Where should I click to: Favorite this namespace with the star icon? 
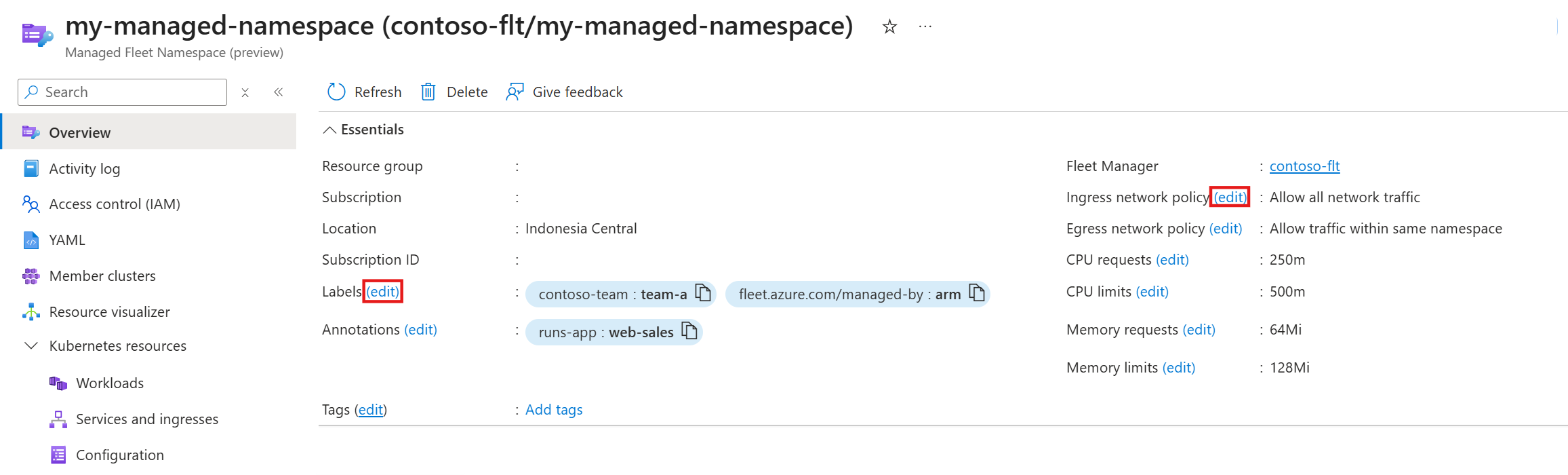889,27
